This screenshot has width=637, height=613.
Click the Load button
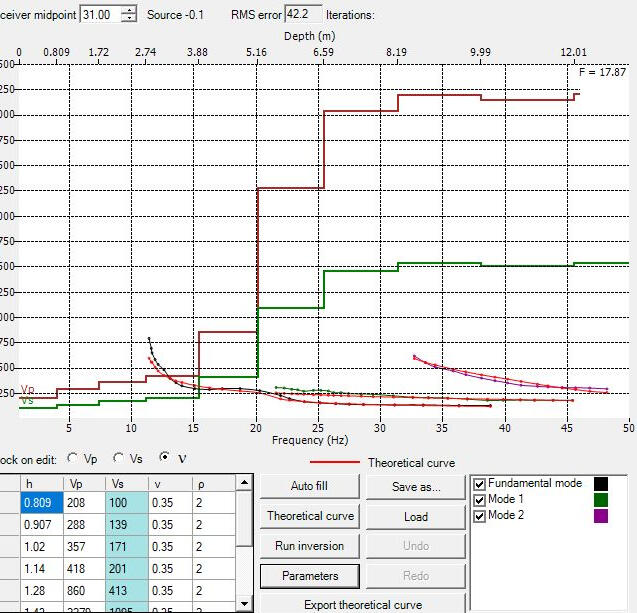coord(415,517)
